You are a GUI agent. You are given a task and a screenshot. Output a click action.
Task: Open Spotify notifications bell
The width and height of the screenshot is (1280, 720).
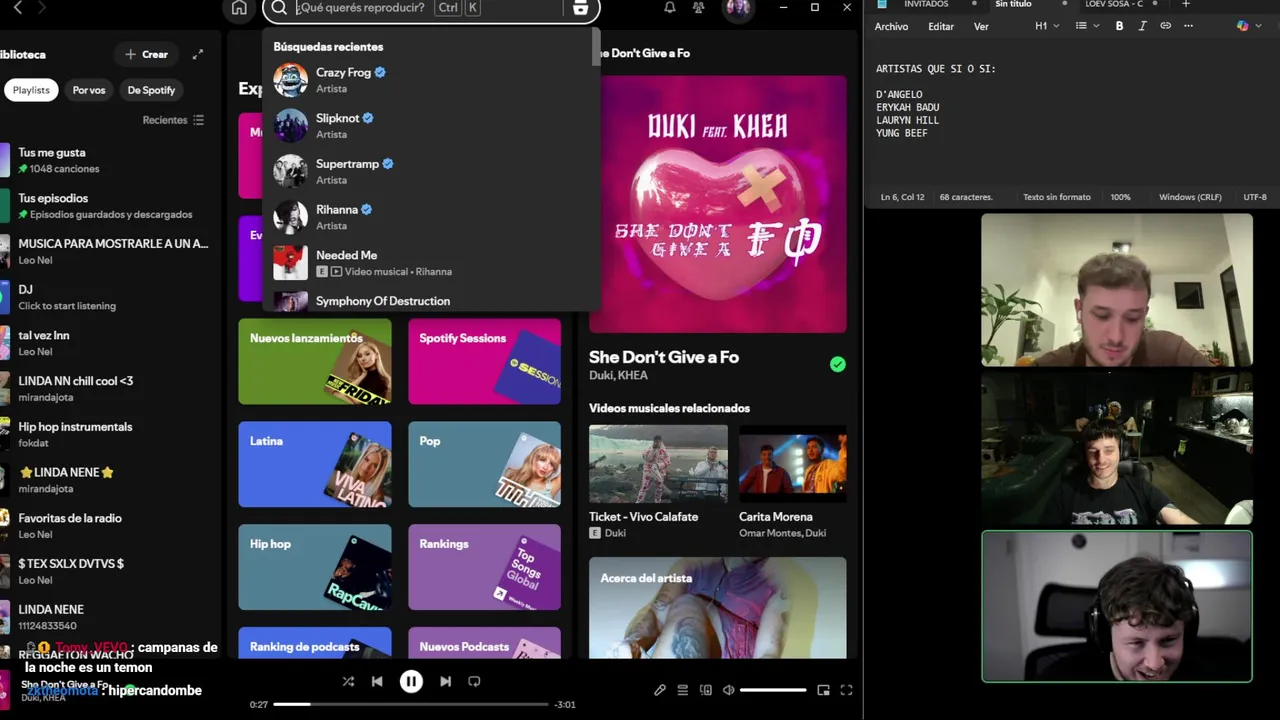670,7
